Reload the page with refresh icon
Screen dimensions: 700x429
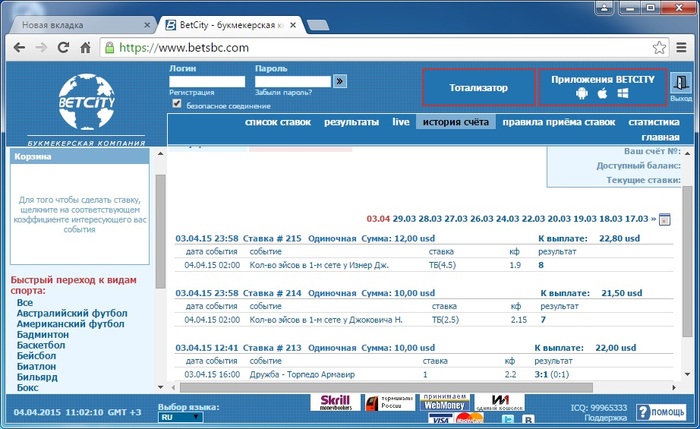(63, 47)
